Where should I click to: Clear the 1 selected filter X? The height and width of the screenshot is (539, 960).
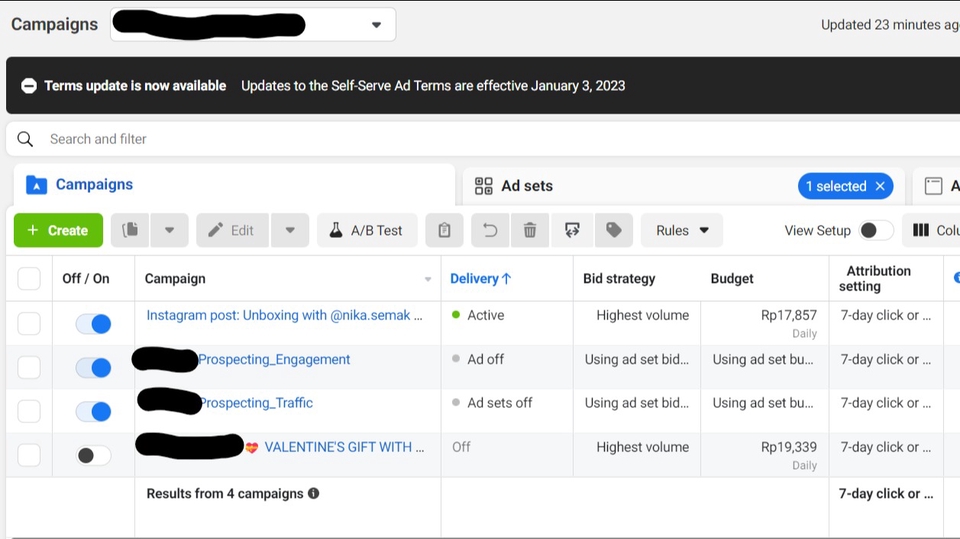880,186
